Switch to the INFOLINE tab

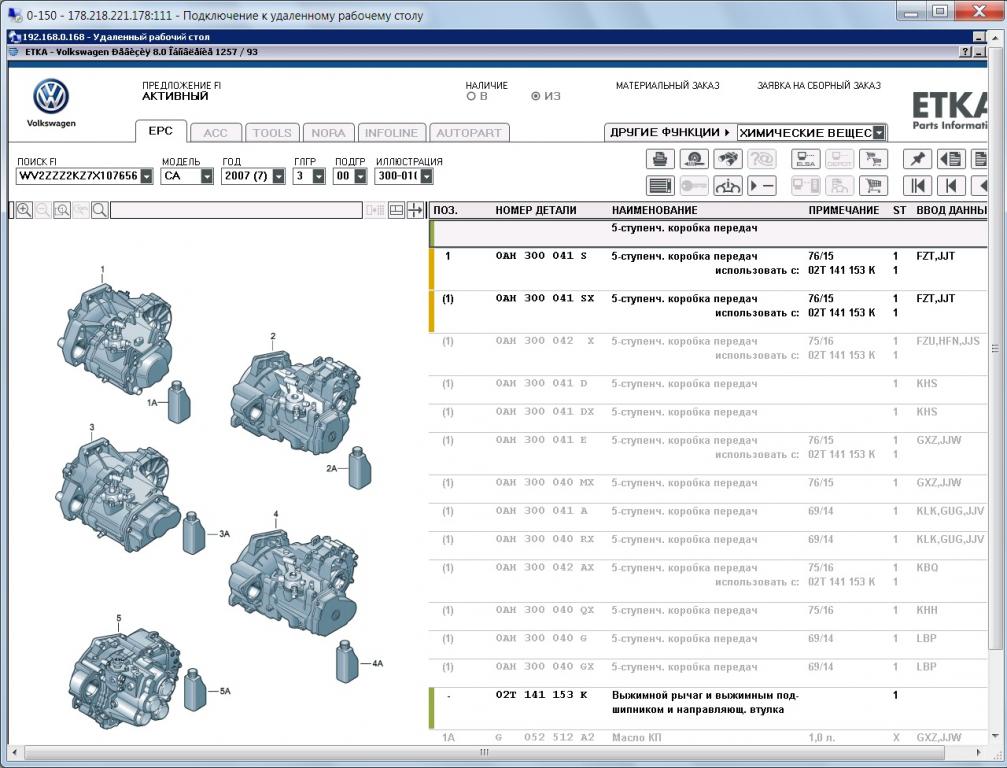tap(392, 133)
